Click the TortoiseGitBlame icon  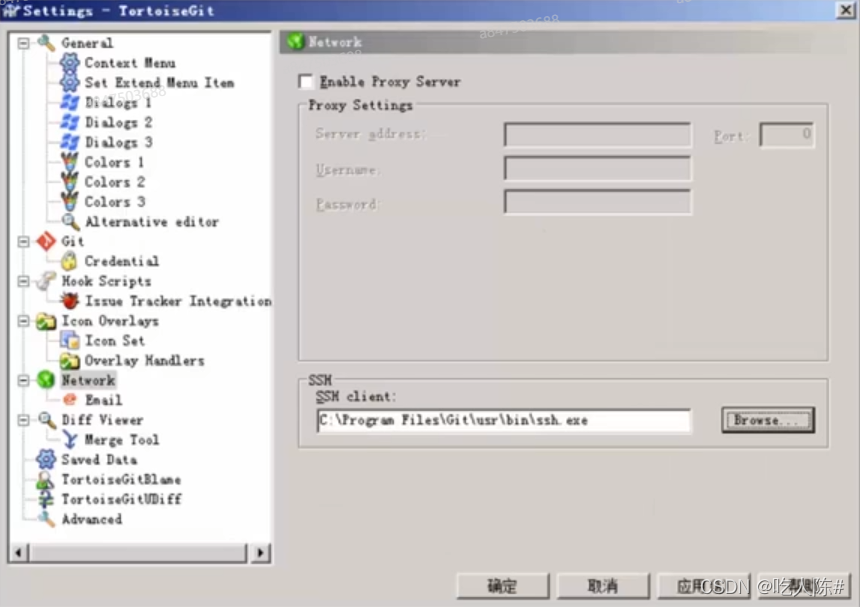click(x=46, y=480)
